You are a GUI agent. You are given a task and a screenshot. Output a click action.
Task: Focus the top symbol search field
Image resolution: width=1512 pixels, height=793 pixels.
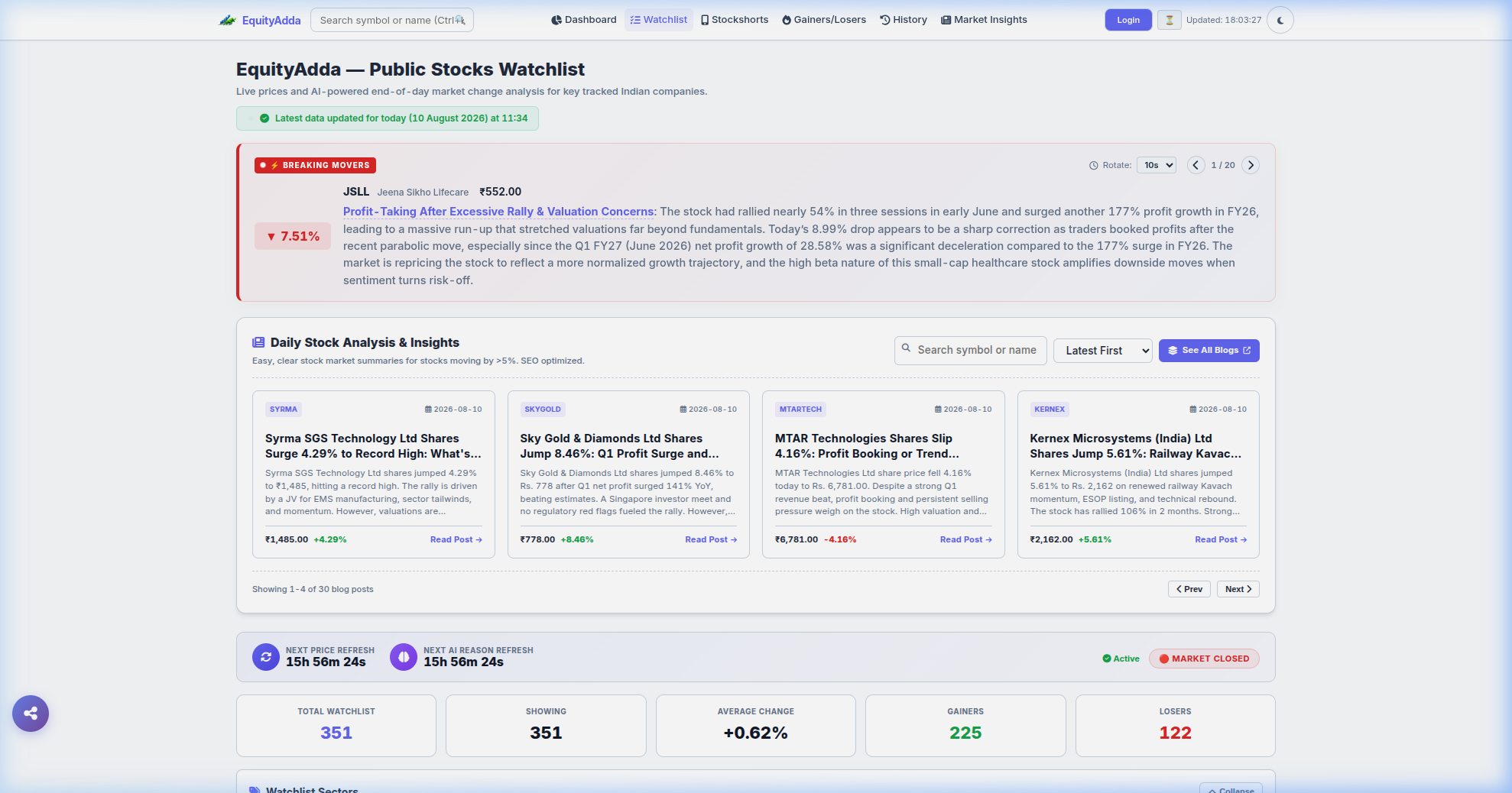point(392,20)
